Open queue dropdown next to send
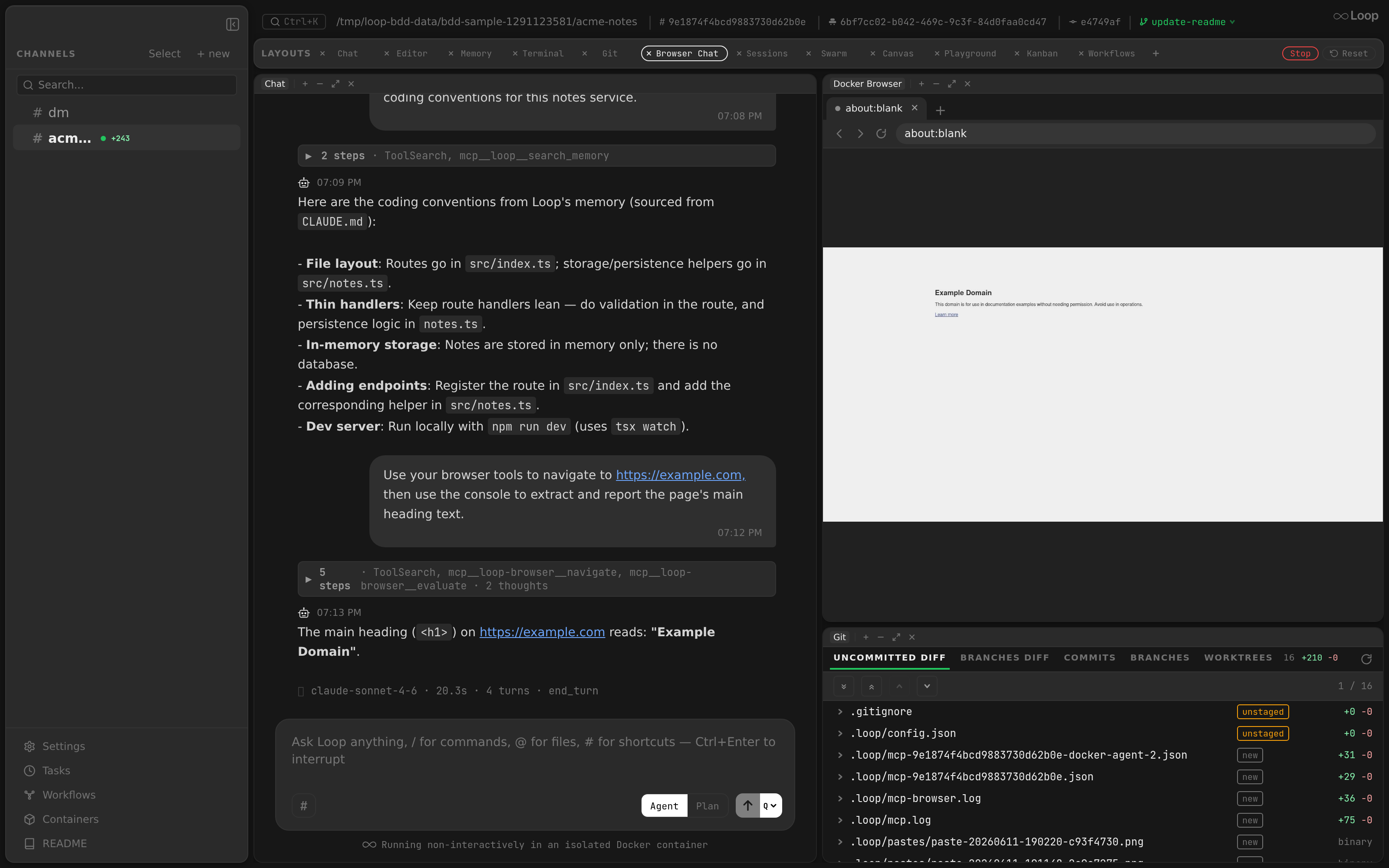The image size is (1389, 868). pyautogui.click(x=770, y=806)
